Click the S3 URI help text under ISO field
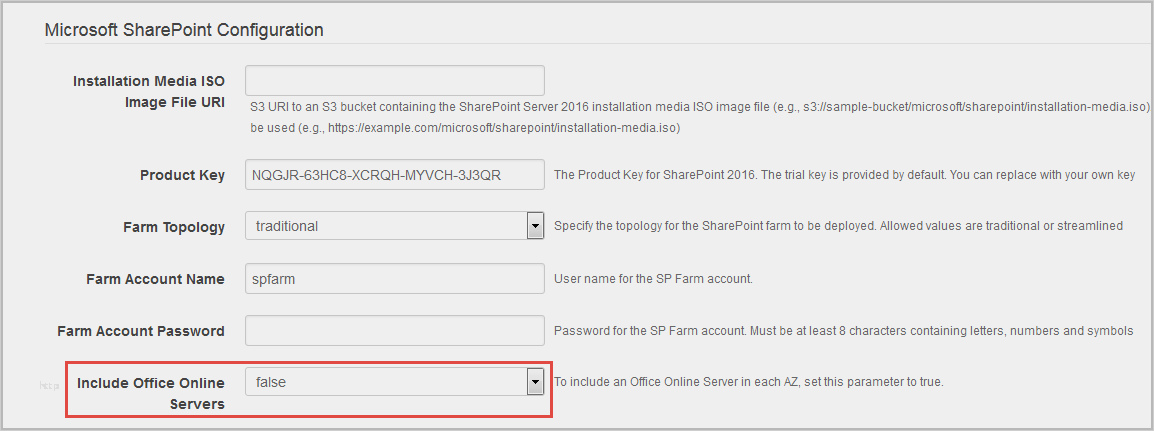Viewport: 1154px width, 431px height. (x=700, y=105)
